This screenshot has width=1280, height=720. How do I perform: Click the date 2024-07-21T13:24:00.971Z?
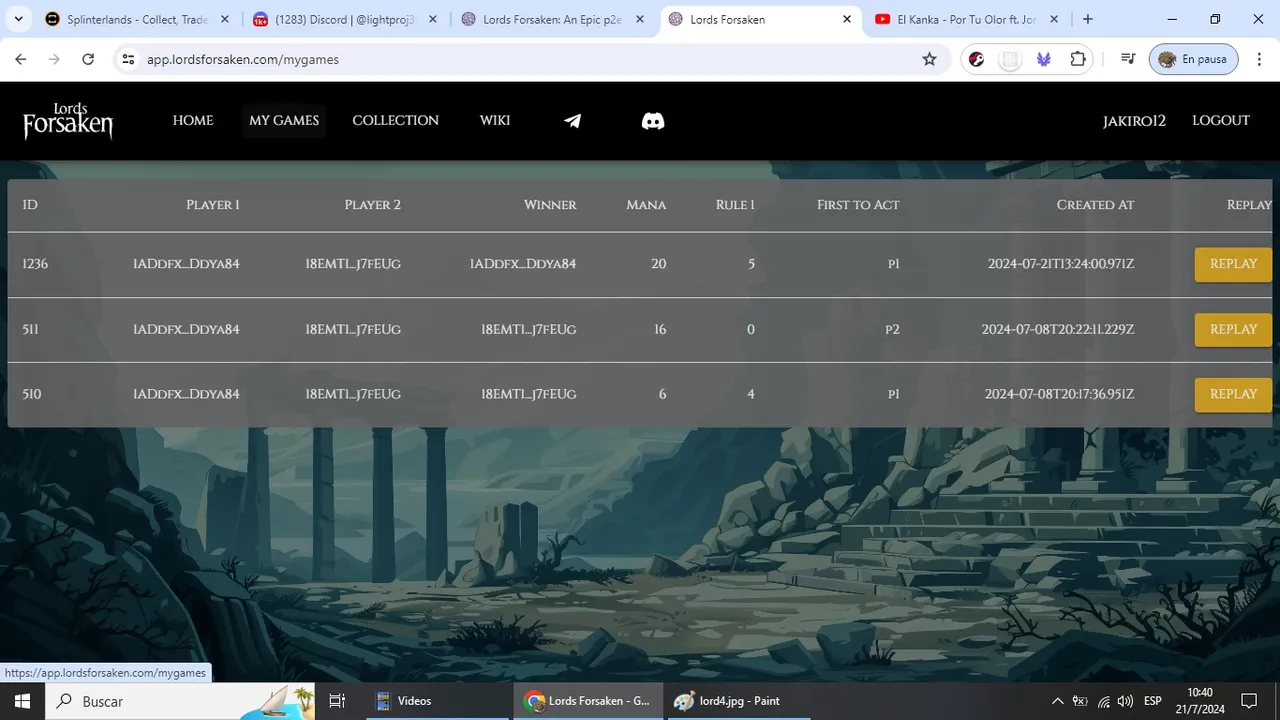coord(1061,264)
